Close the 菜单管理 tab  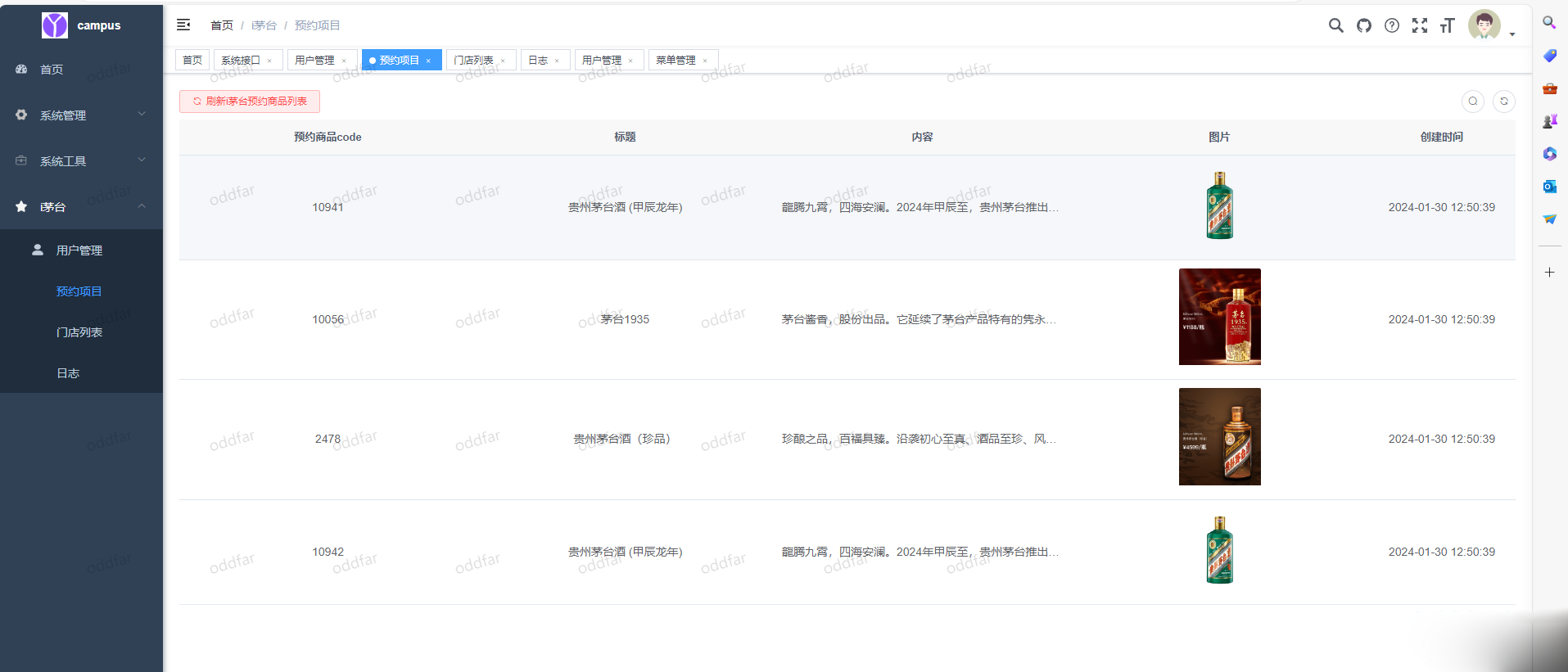pos(705,61)
